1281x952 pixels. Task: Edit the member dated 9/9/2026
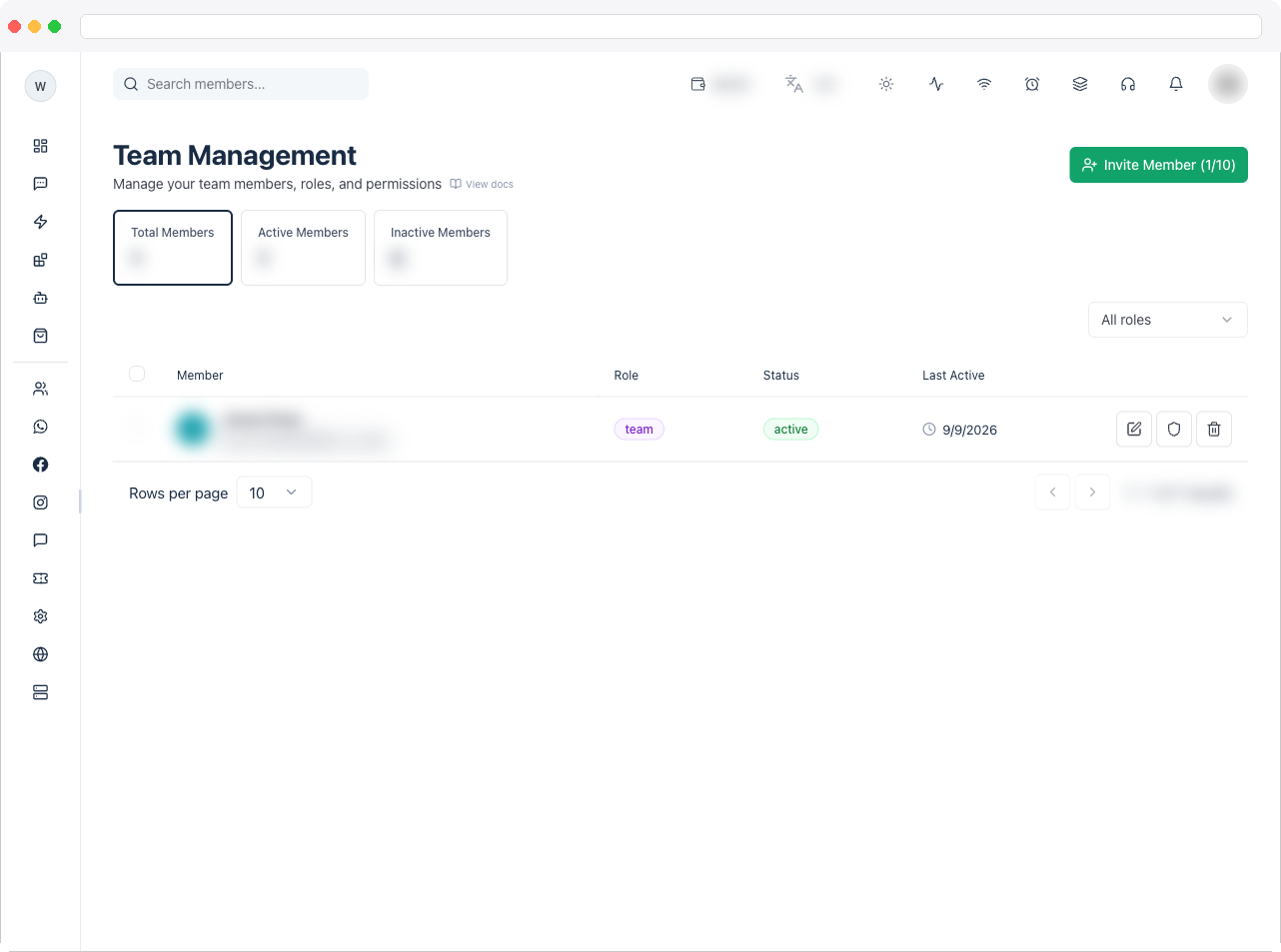click(x=1134, y=430)
